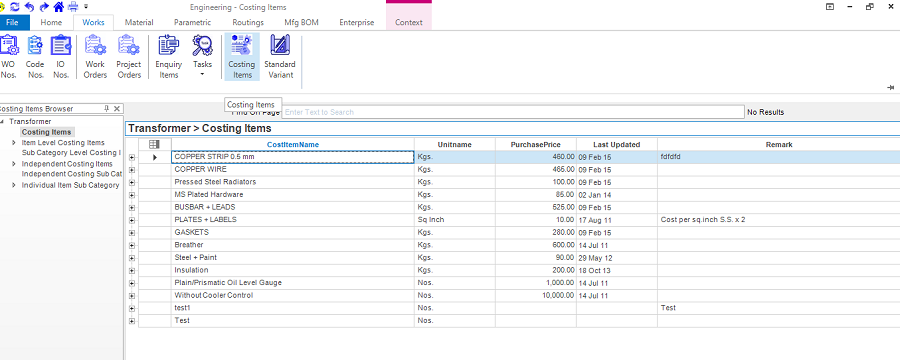Click the undo arrow icon
The width and height of the screenshot is (900, 360).
pyautogui.click(x=29, y=7)
